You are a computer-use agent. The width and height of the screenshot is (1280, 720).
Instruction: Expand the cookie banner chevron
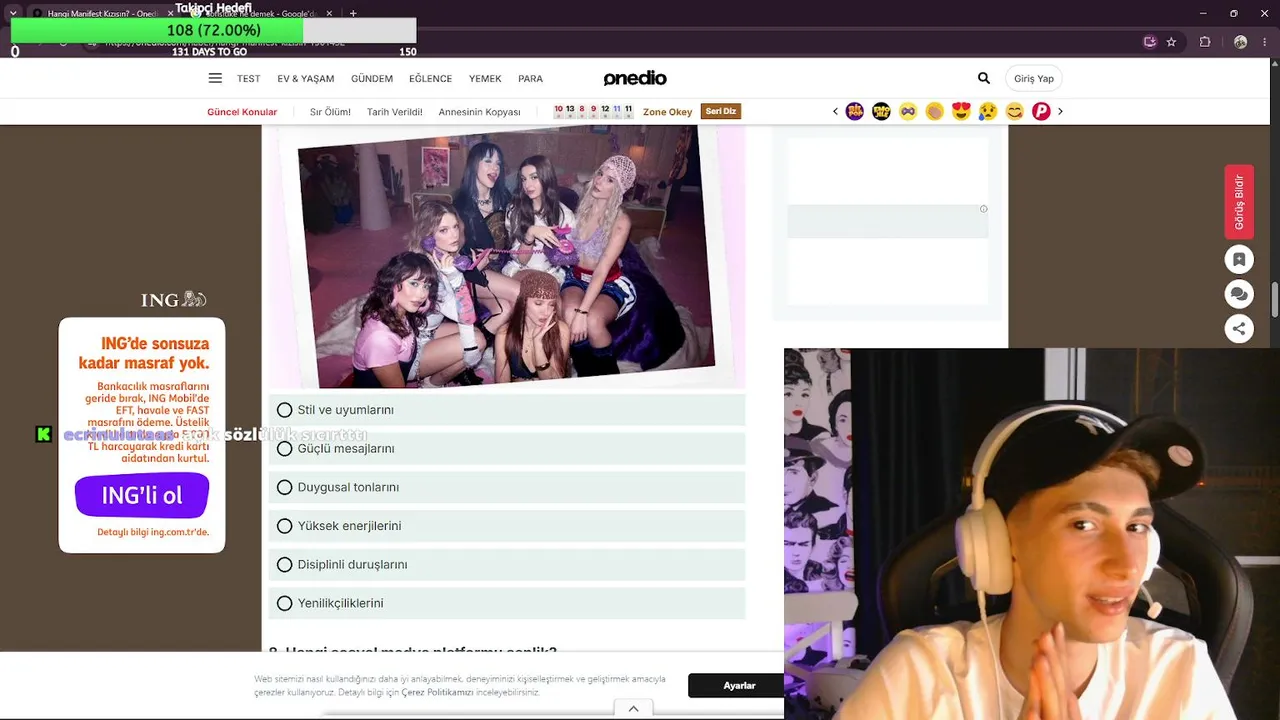[x=634, y=709]
